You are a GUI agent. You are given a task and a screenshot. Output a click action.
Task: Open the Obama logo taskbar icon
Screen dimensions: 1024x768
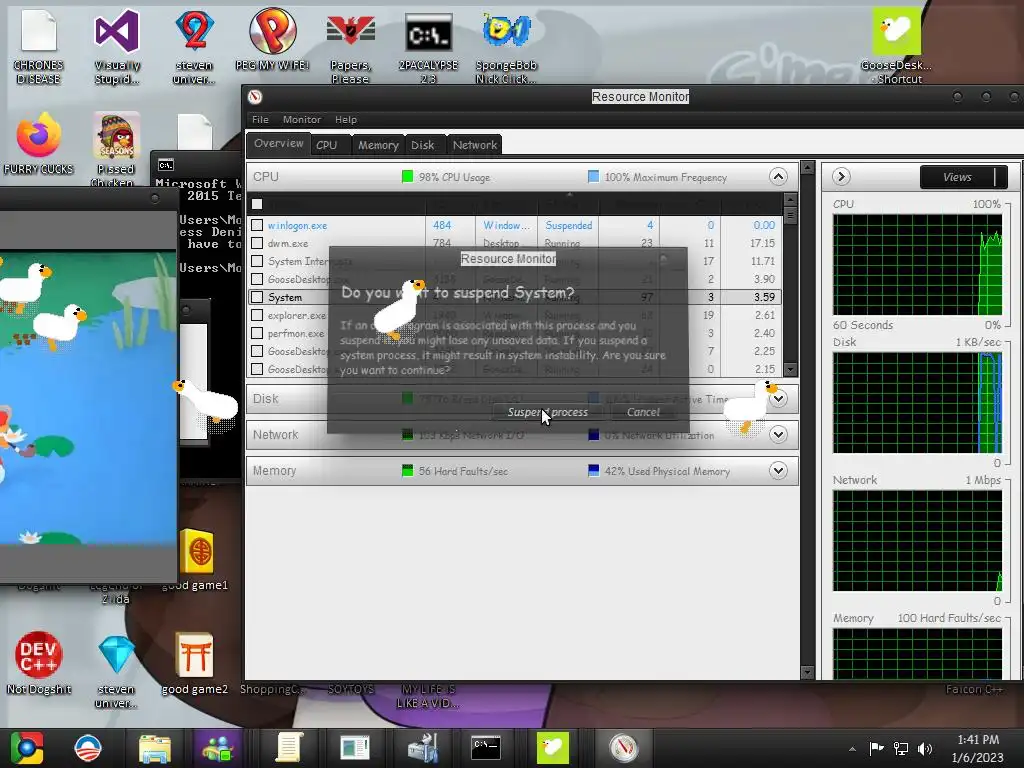(x=88, y=748)
